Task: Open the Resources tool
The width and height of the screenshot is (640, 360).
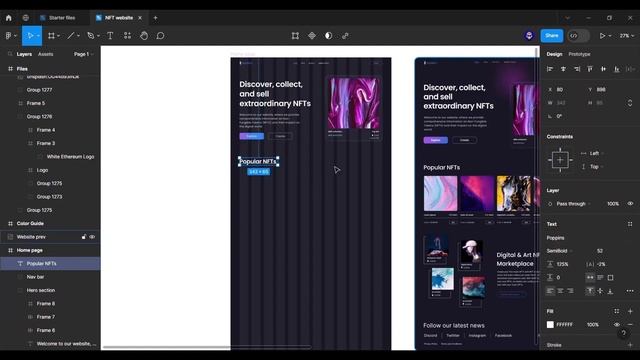Action: (x=127, y=36)
